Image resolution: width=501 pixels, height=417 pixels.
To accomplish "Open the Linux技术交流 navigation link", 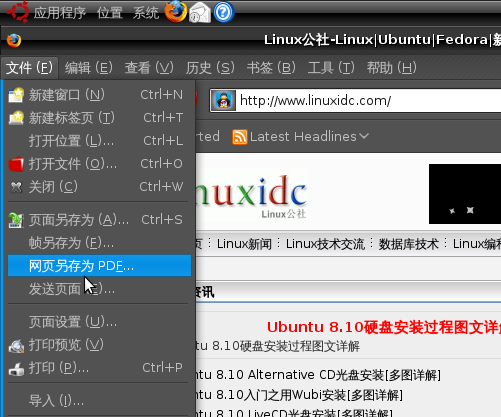I will (x=325, y=244).
